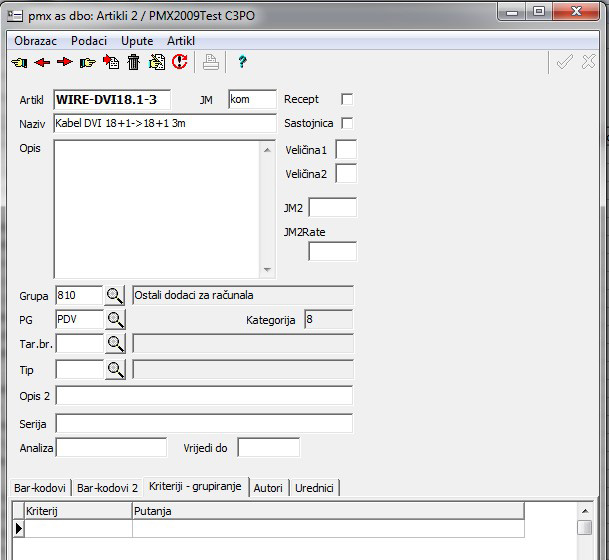Click inside the Opis text area

(157, 209)
